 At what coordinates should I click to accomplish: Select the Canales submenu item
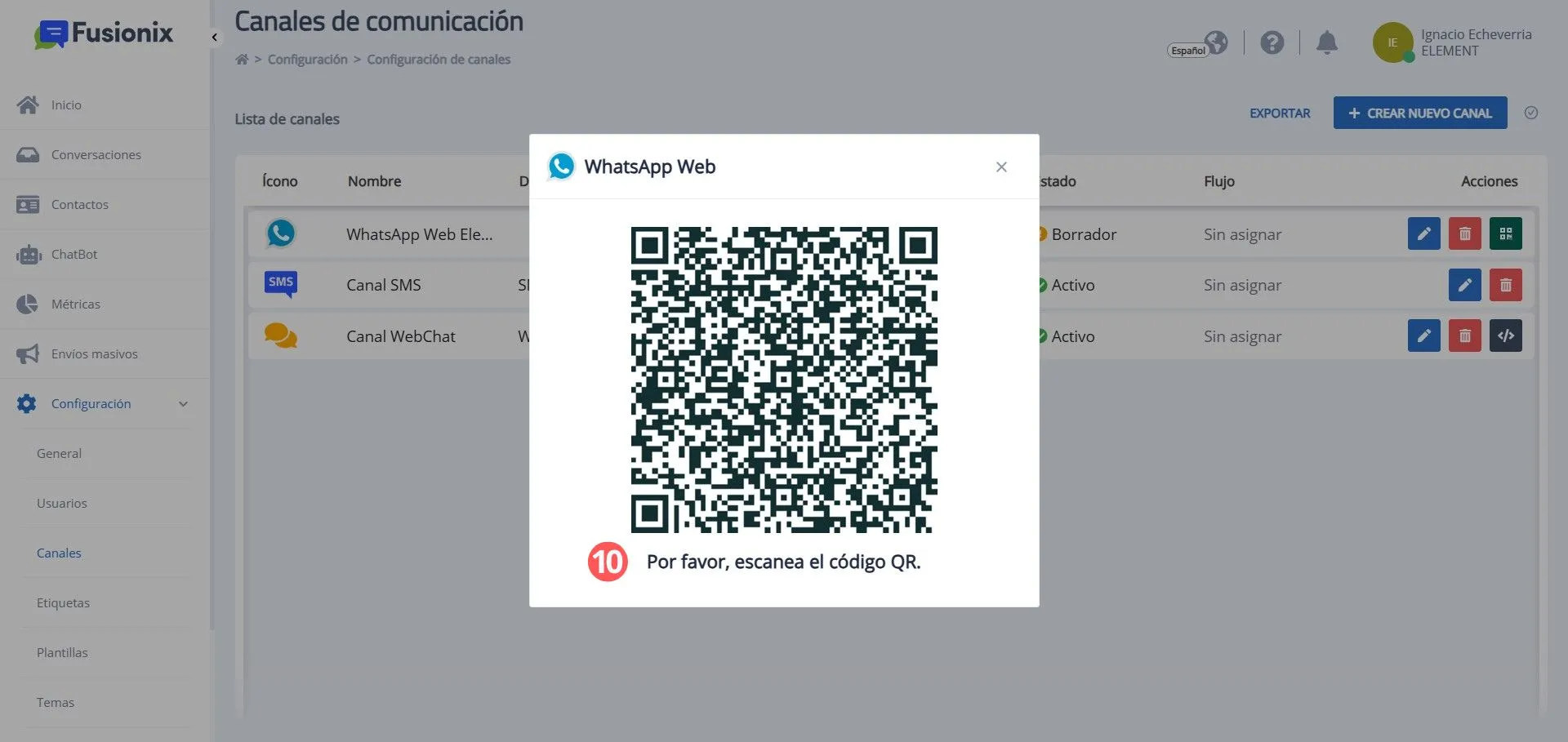click(x=59, y=553)
